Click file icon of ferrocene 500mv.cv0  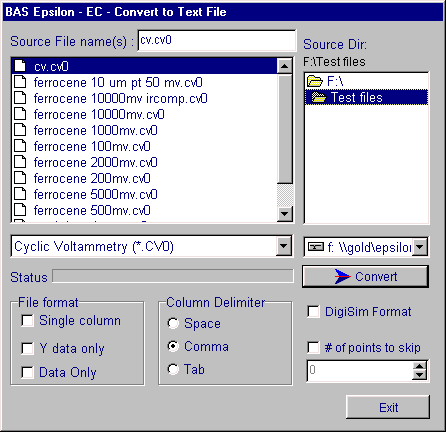pyautogui.click(x=20, y=210)
